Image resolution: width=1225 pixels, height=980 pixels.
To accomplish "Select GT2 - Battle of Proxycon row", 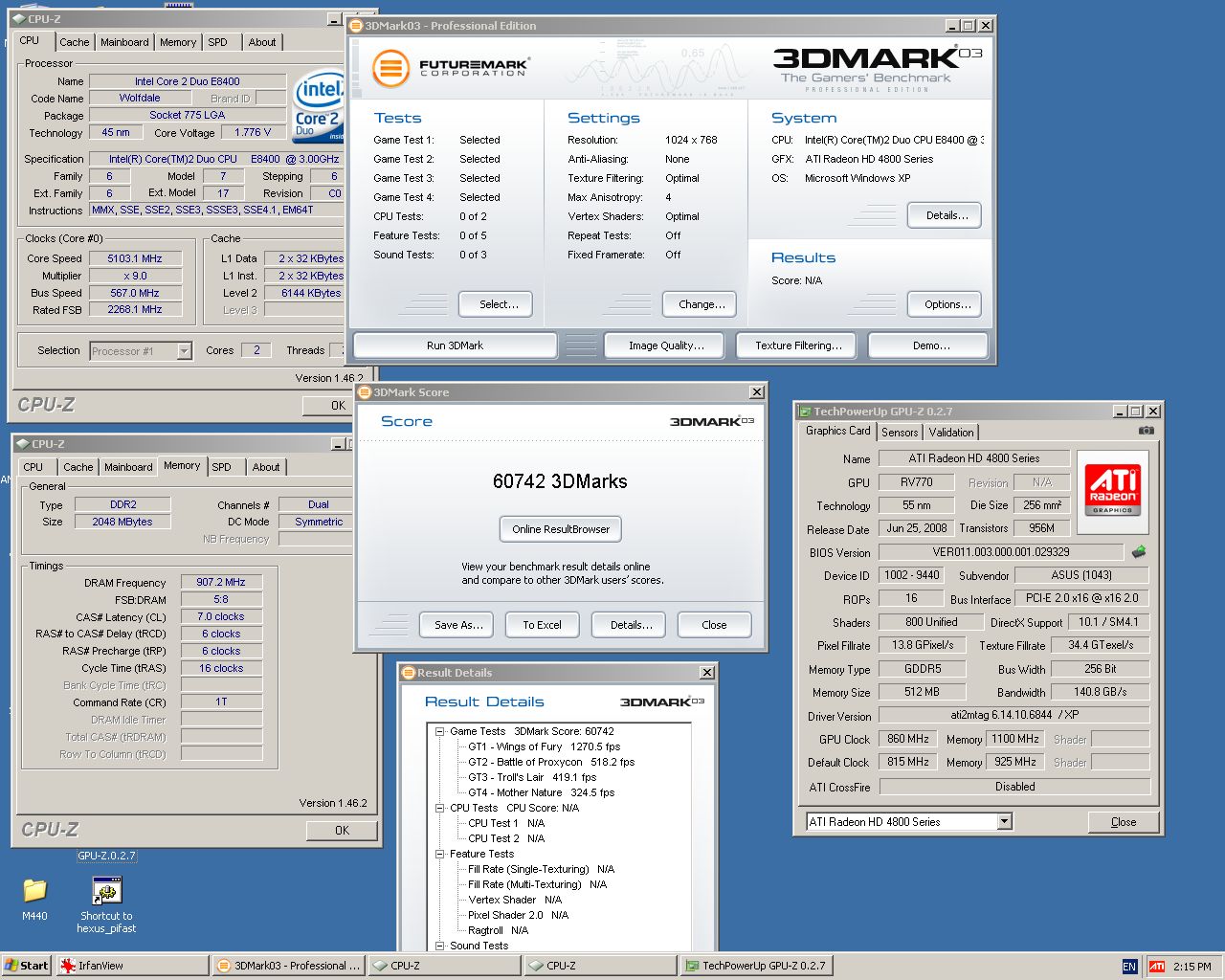I will [551, 762].
